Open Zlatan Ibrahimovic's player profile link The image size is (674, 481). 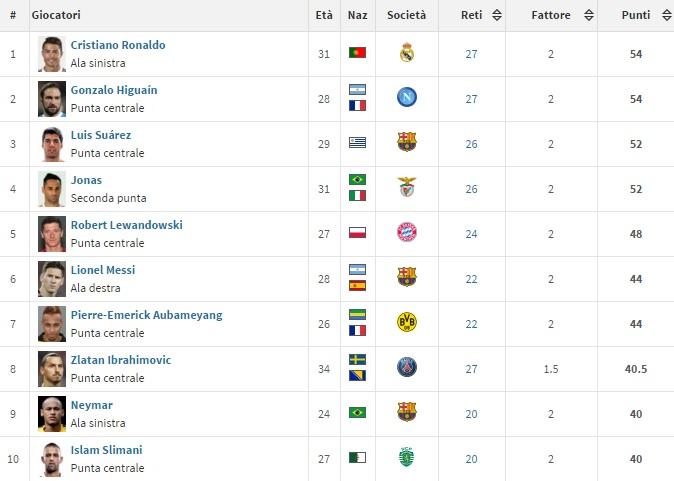coord(120,360)
